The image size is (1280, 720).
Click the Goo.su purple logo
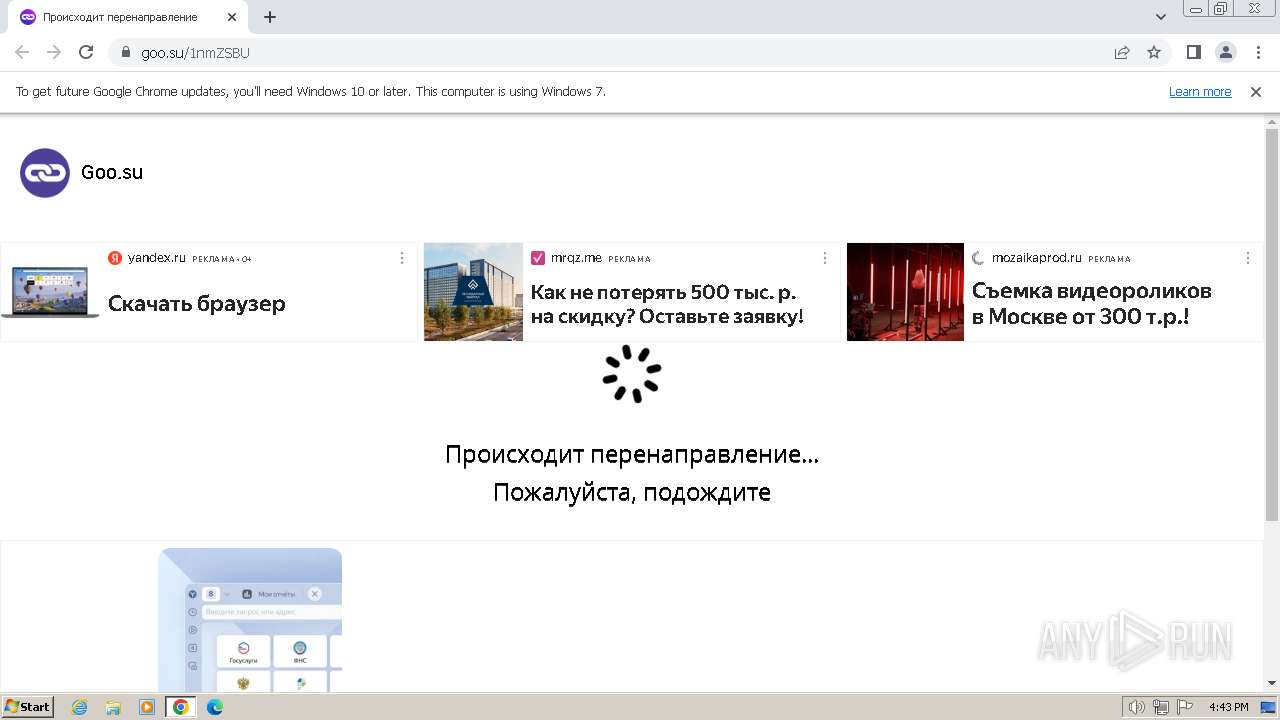pyautogui.click(x=45, y=173)
